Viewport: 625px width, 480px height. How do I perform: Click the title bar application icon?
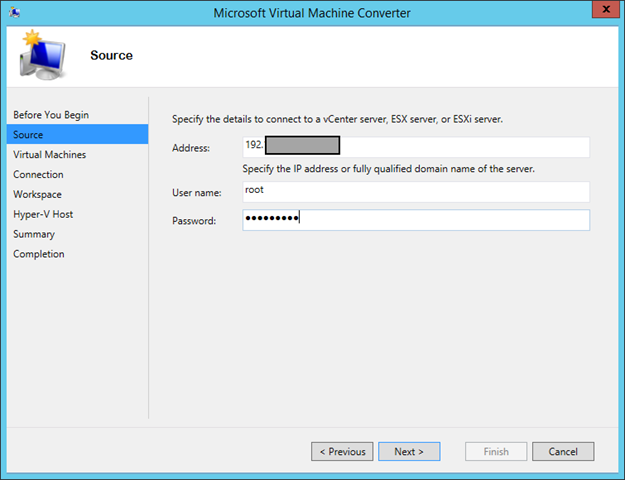click(x=15, y=12)
